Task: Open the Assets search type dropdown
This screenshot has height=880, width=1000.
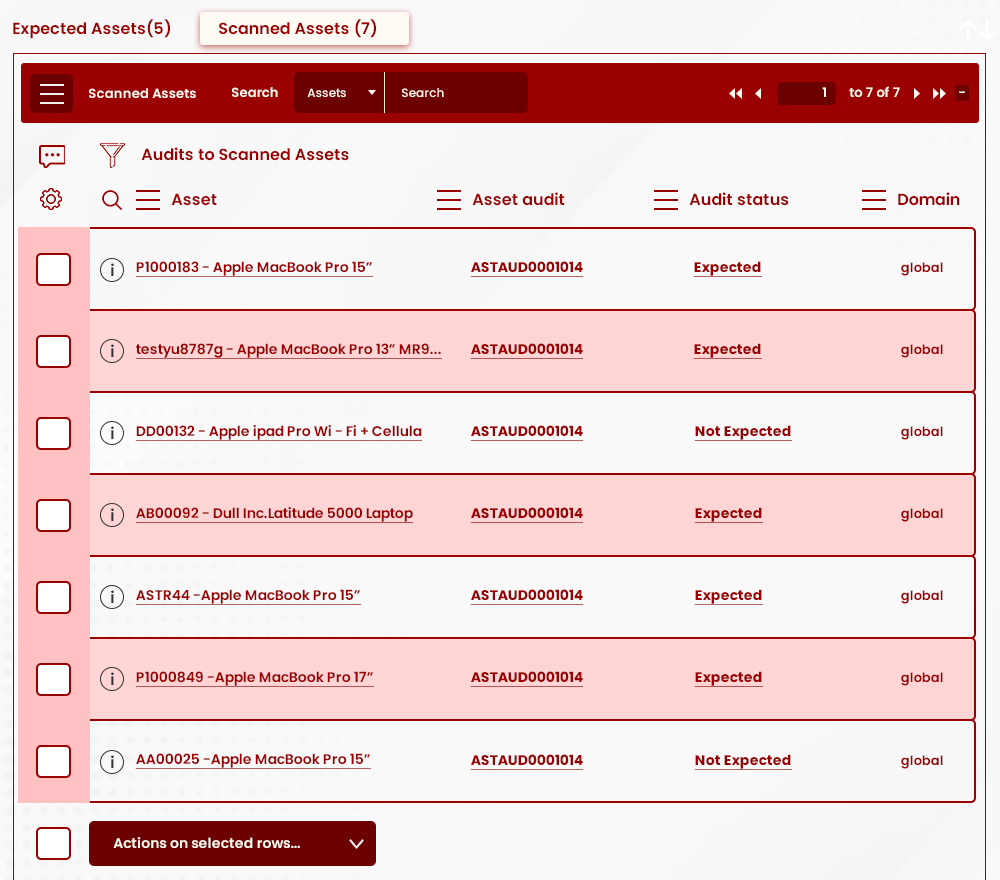Action: point(338,92)
